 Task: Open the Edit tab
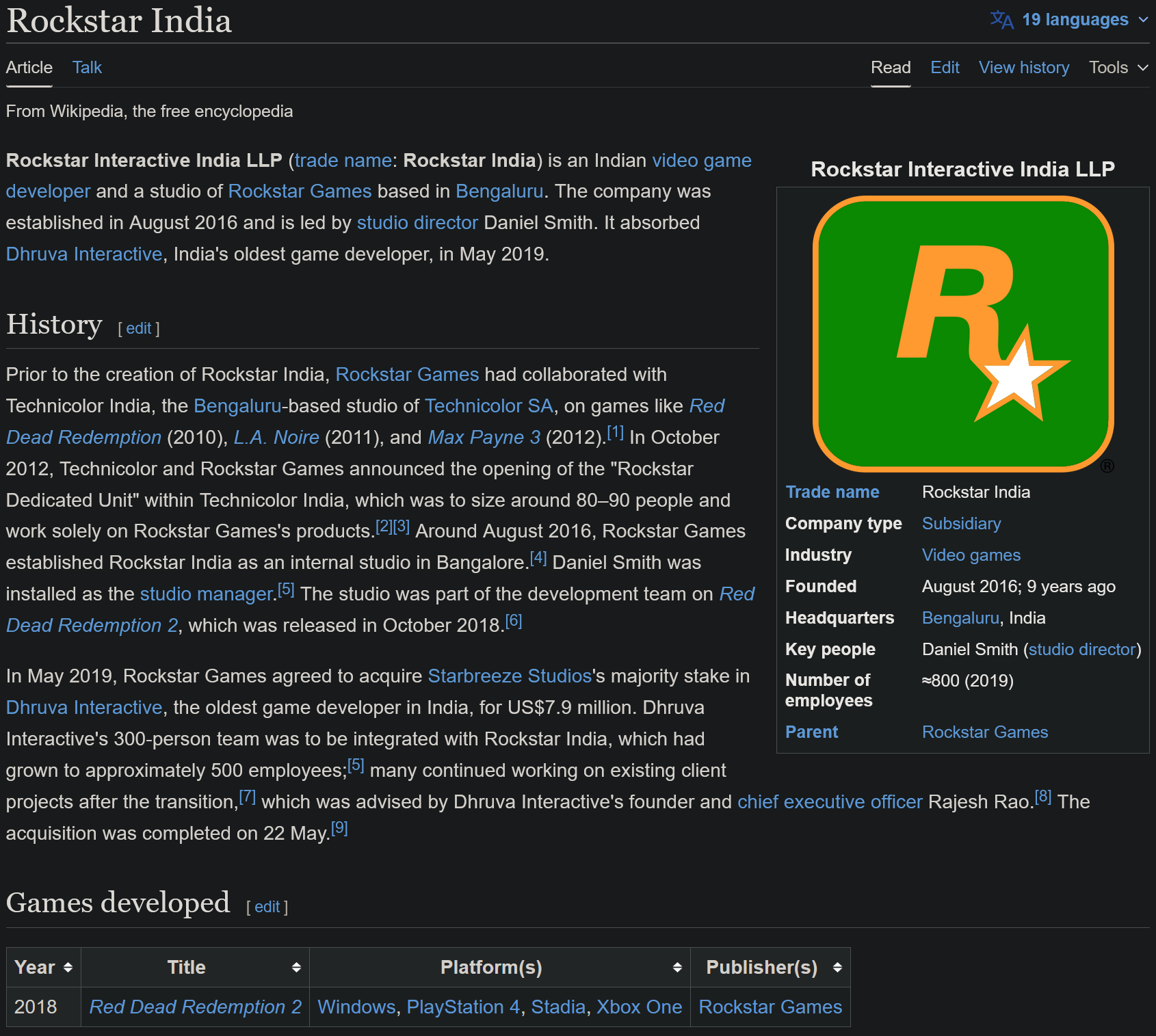pos(945,67)
